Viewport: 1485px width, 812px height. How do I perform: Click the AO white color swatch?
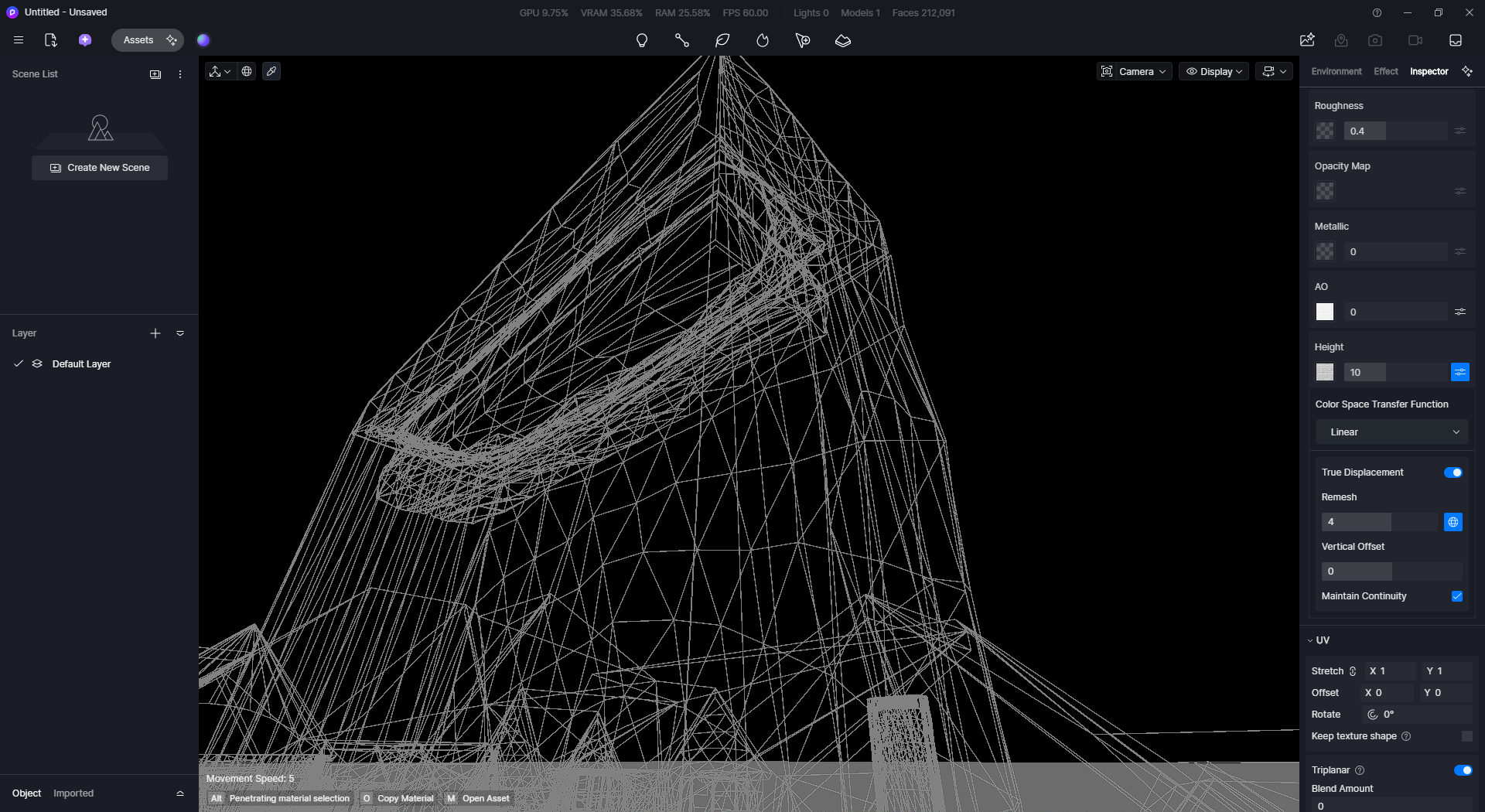pos(1324,312)
